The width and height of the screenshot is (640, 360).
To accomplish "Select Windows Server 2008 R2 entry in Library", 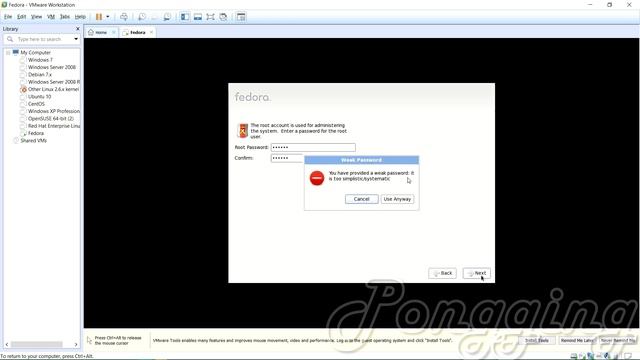I will tap(53, 82).
